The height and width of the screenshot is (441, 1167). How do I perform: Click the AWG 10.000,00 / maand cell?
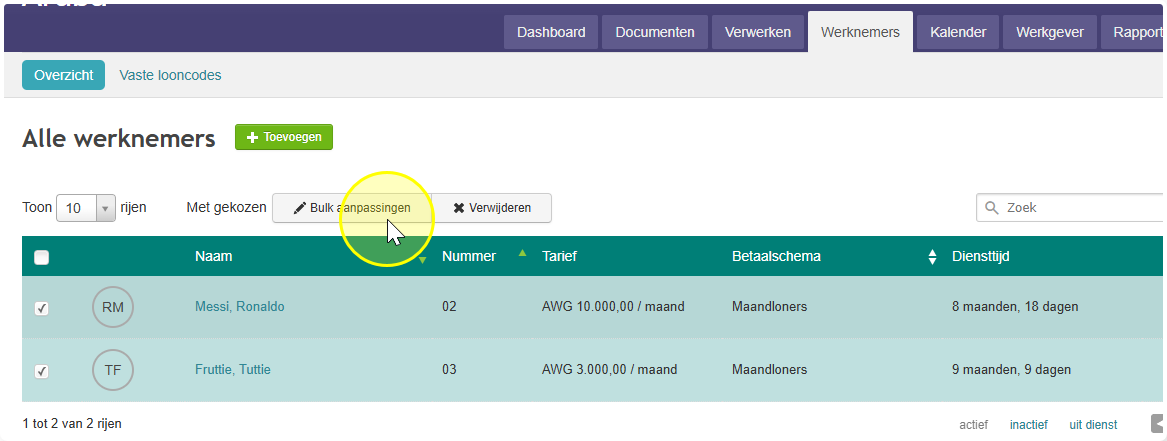[613, 306]
